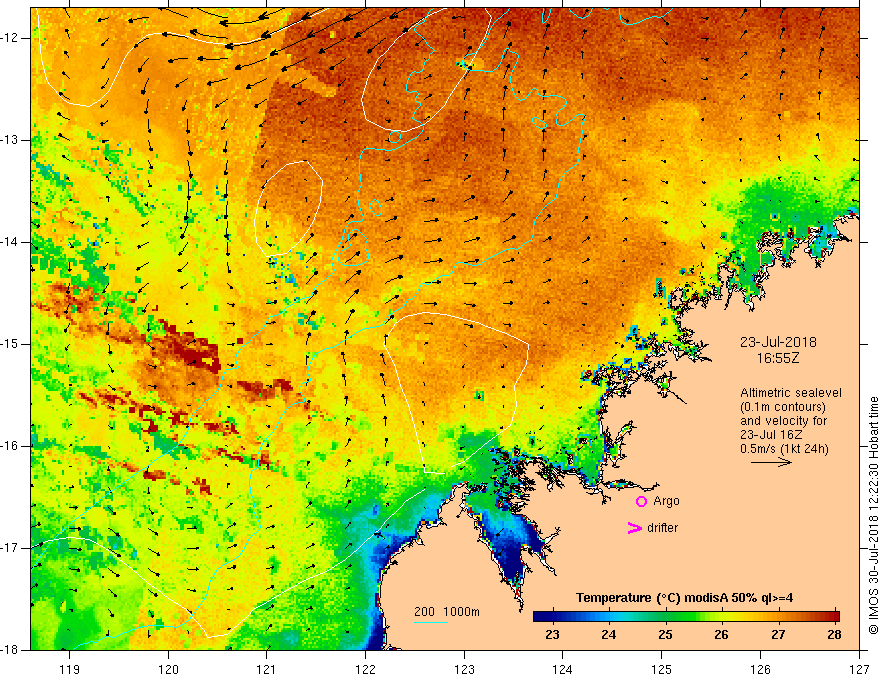Click the magenta Argo circle legend icon
The width and height of the screenshot is (880, 680).
point(641,502)
